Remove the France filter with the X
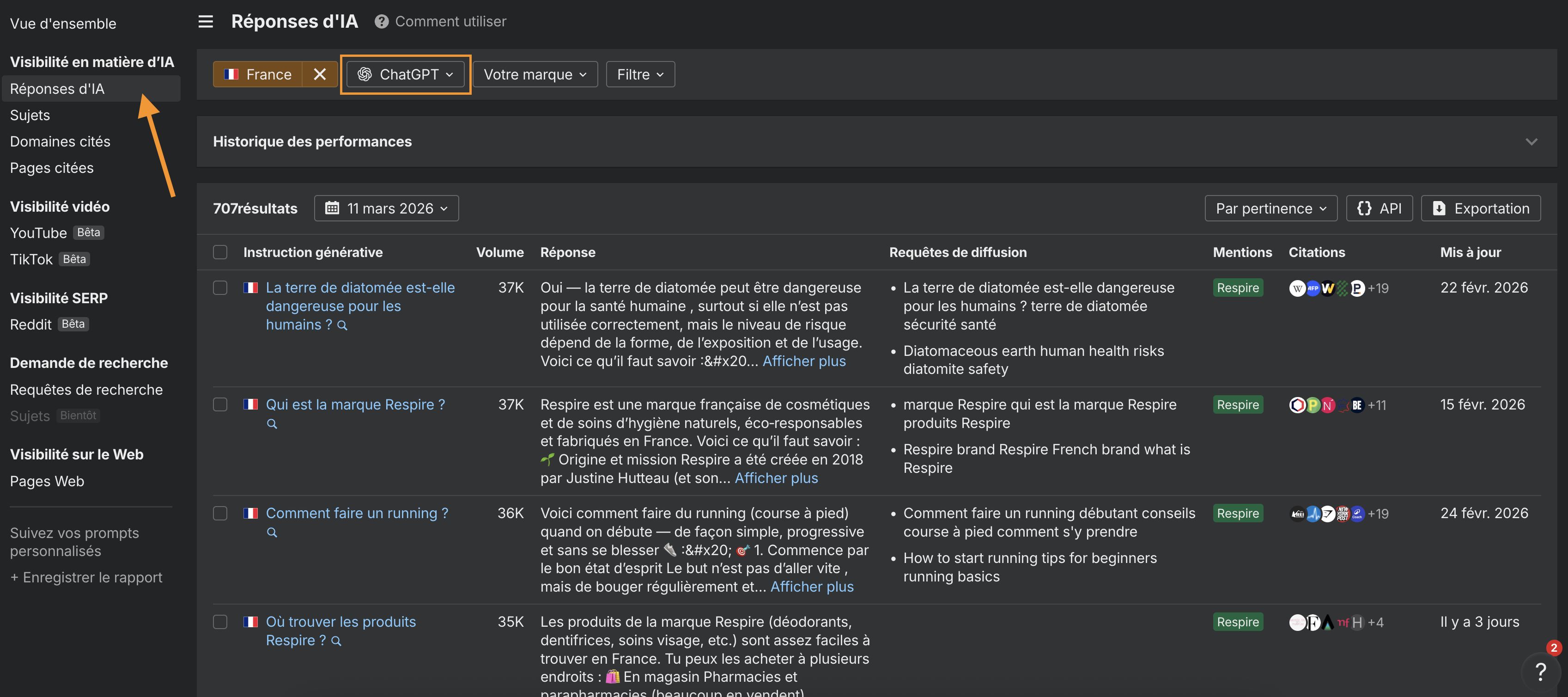 pos(320,74)
